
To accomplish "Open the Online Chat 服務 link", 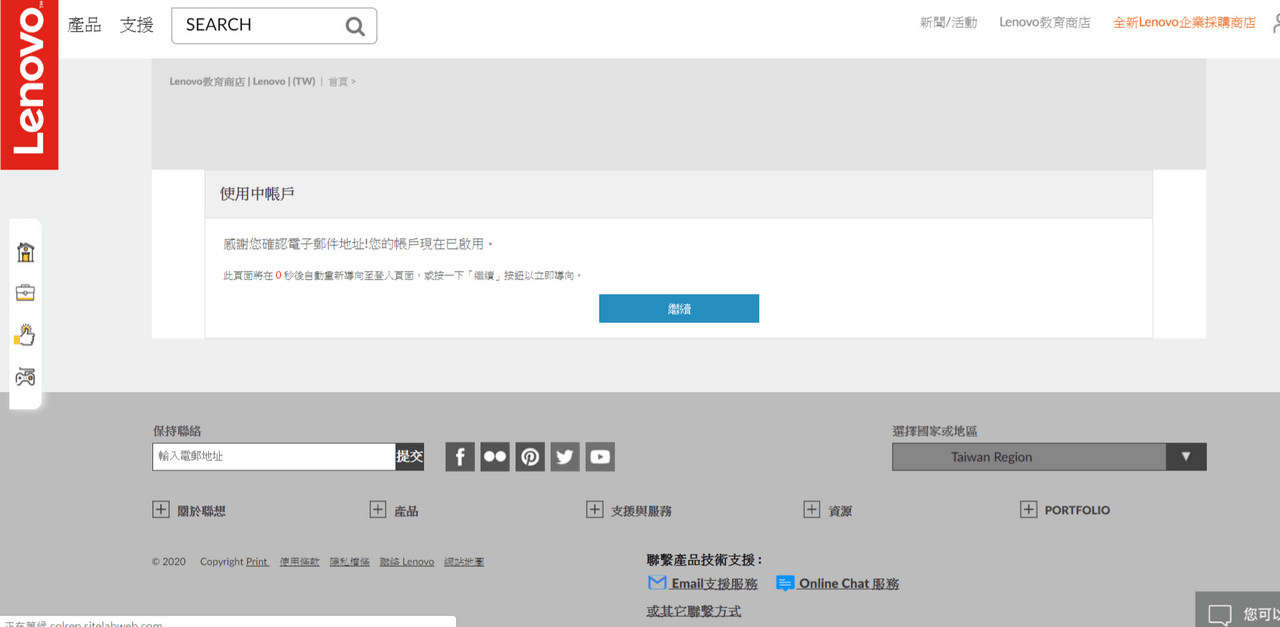I will [838, 584].
